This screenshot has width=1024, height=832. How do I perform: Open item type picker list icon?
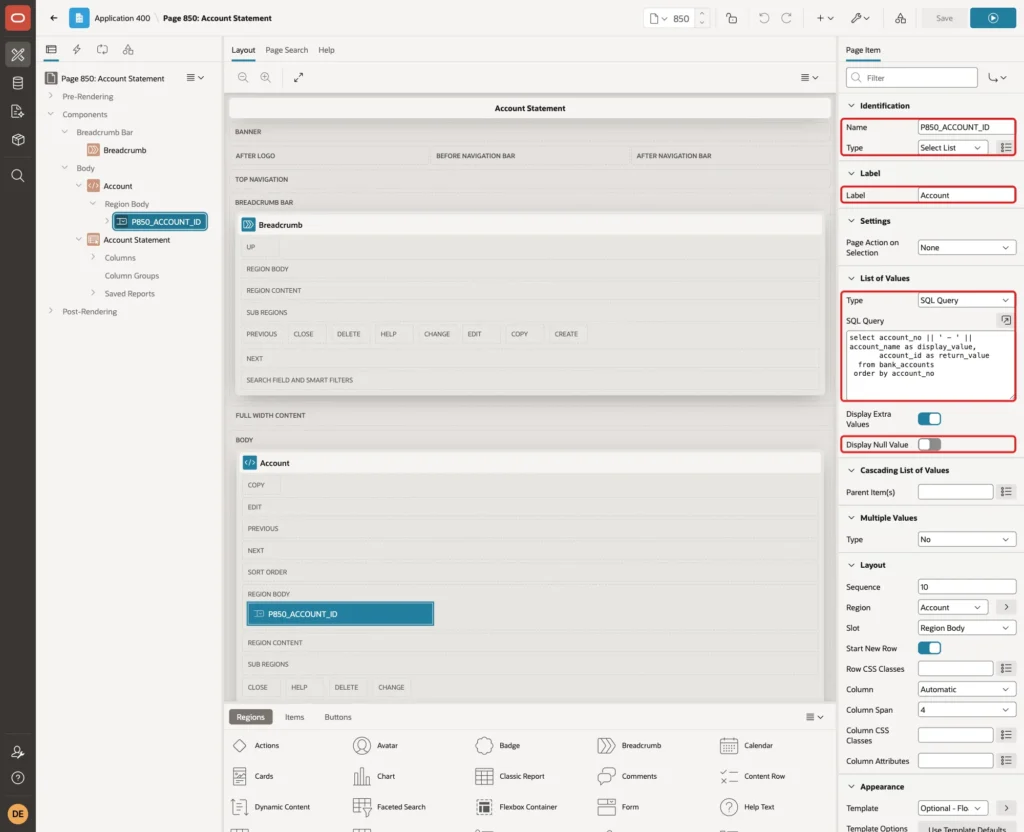click(x=1006, y=148)
